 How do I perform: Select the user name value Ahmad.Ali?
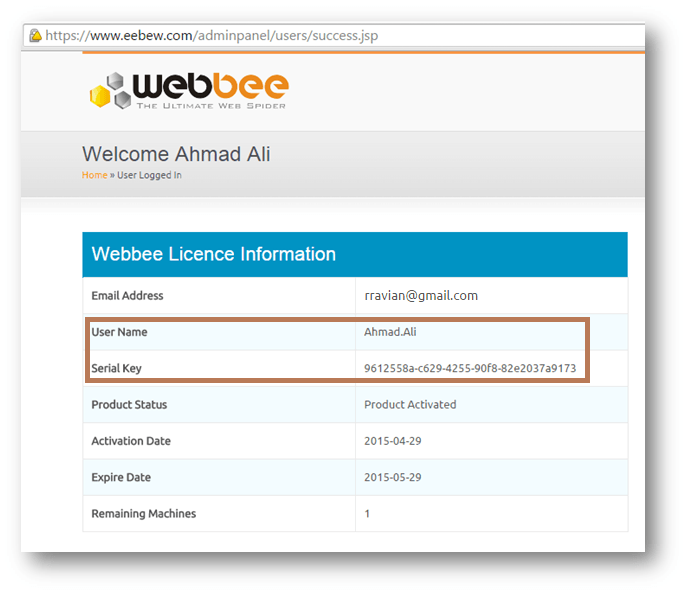[390, 332]
